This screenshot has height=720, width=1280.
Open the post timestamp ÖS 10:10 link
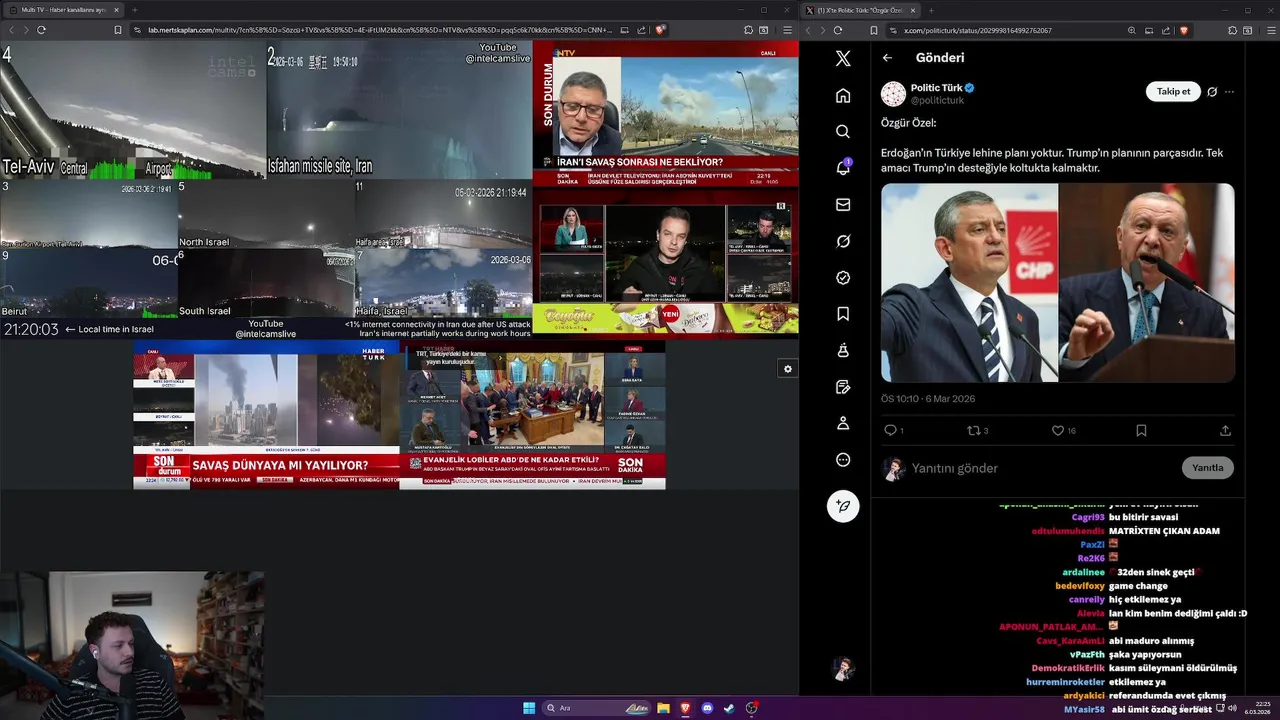point(928,399)
